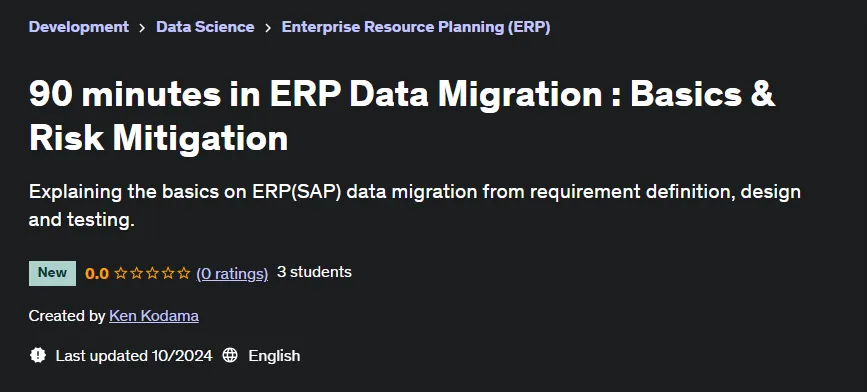The width and height of the screenshot is (867, 392).
Task: Click the course title heading
Action: (402, 116)
